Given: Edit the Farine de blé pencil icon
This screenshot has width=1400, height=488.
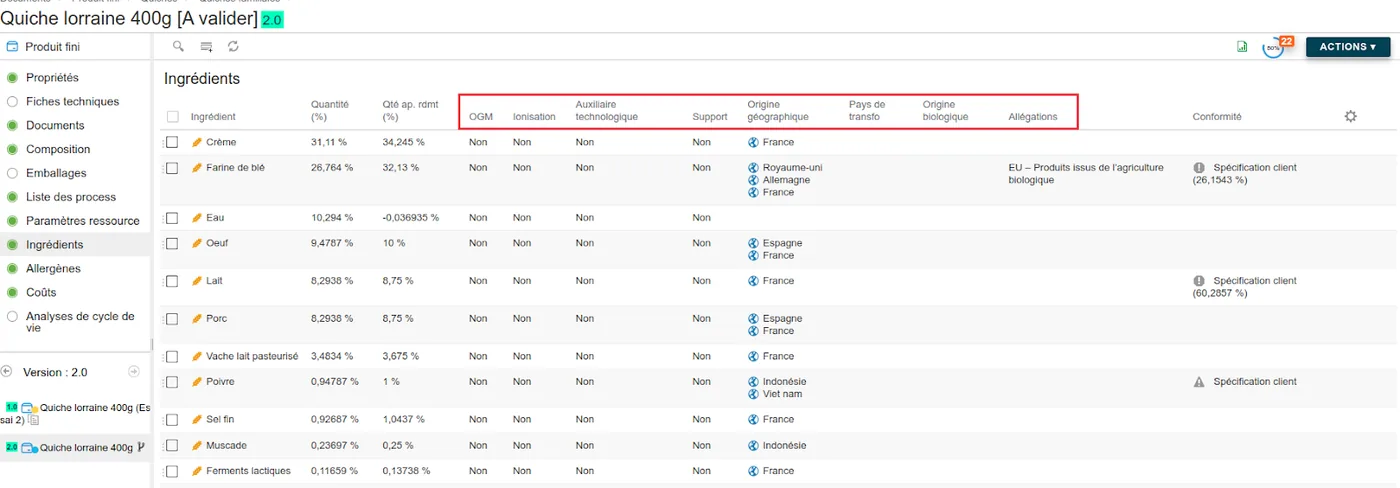Looking at the screenshot, I should click(197, 167).
